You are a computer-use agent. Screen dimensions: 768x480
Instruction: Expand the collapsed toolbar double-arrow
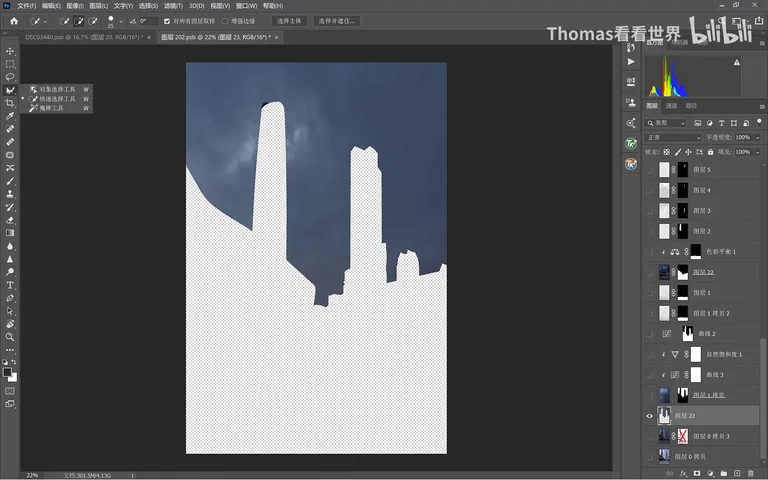coord(5,33)
